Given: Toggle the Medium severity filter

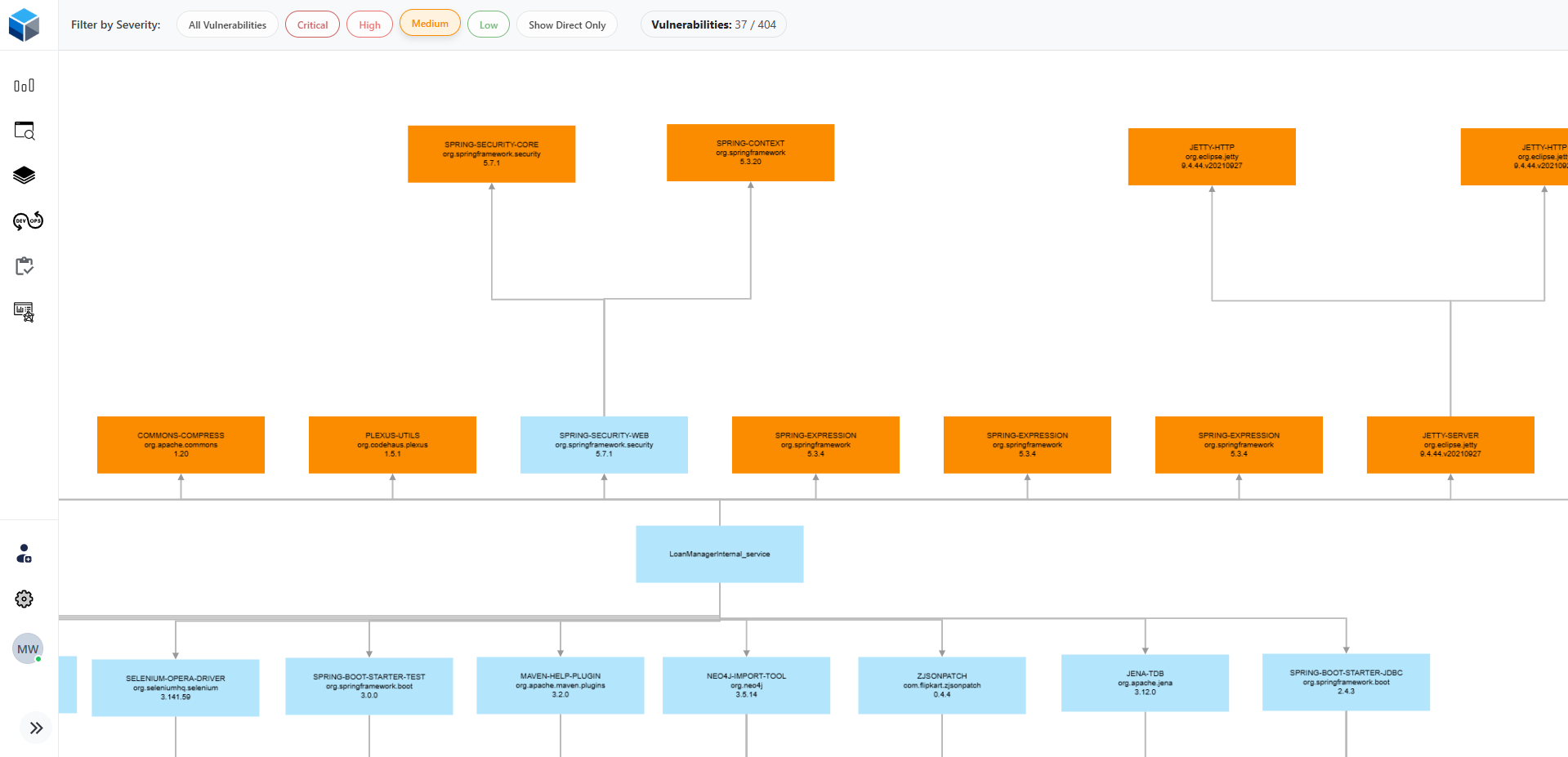Looking at the screenshot, I should tap(430, 24).
